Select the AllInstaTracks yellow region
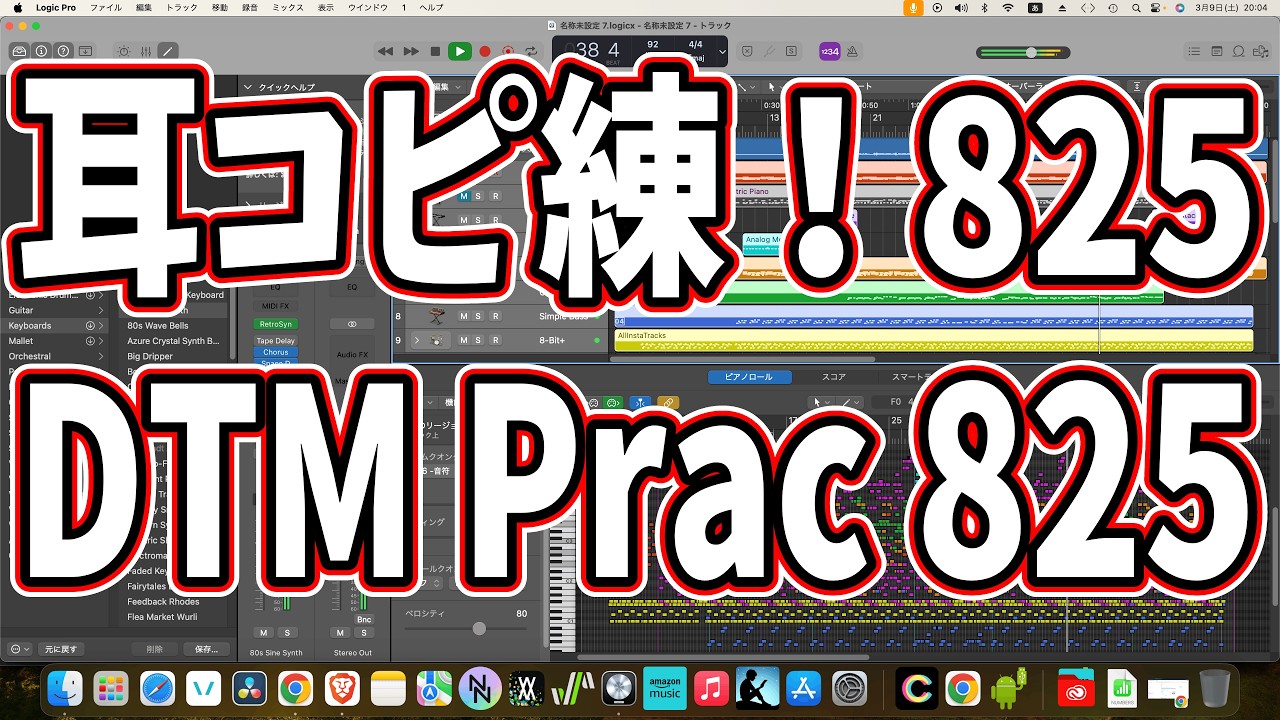This screenshot has height=720, width=1280. click(934, 341)
